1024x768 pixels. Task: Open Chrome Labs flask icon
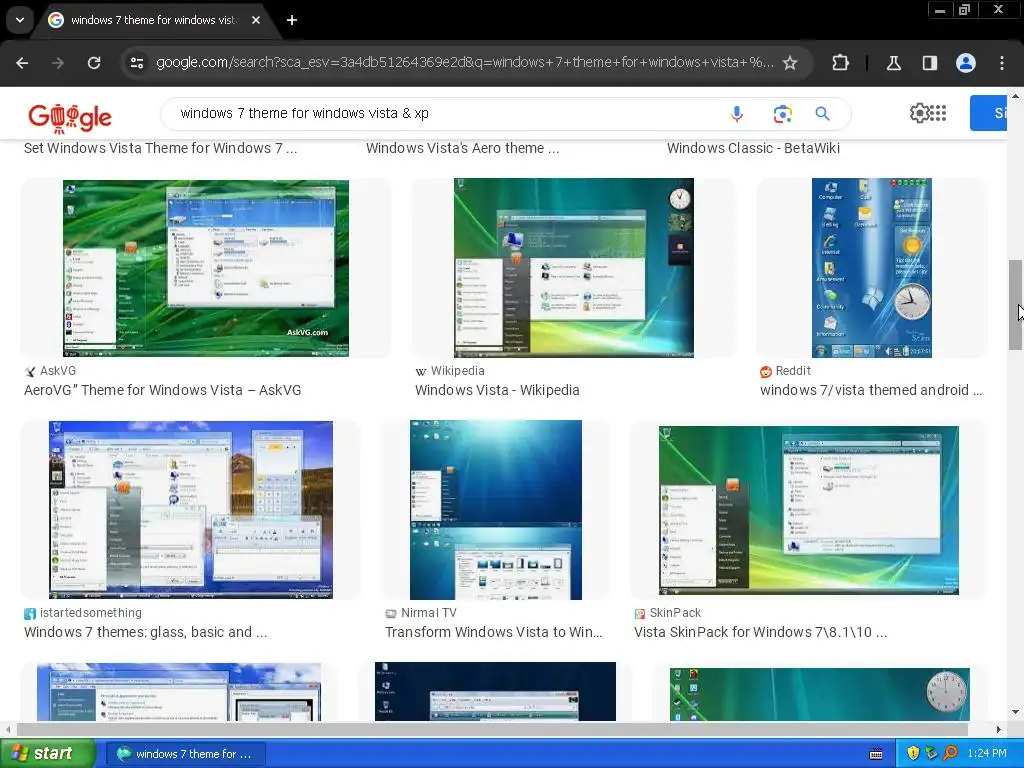point(893,63)
